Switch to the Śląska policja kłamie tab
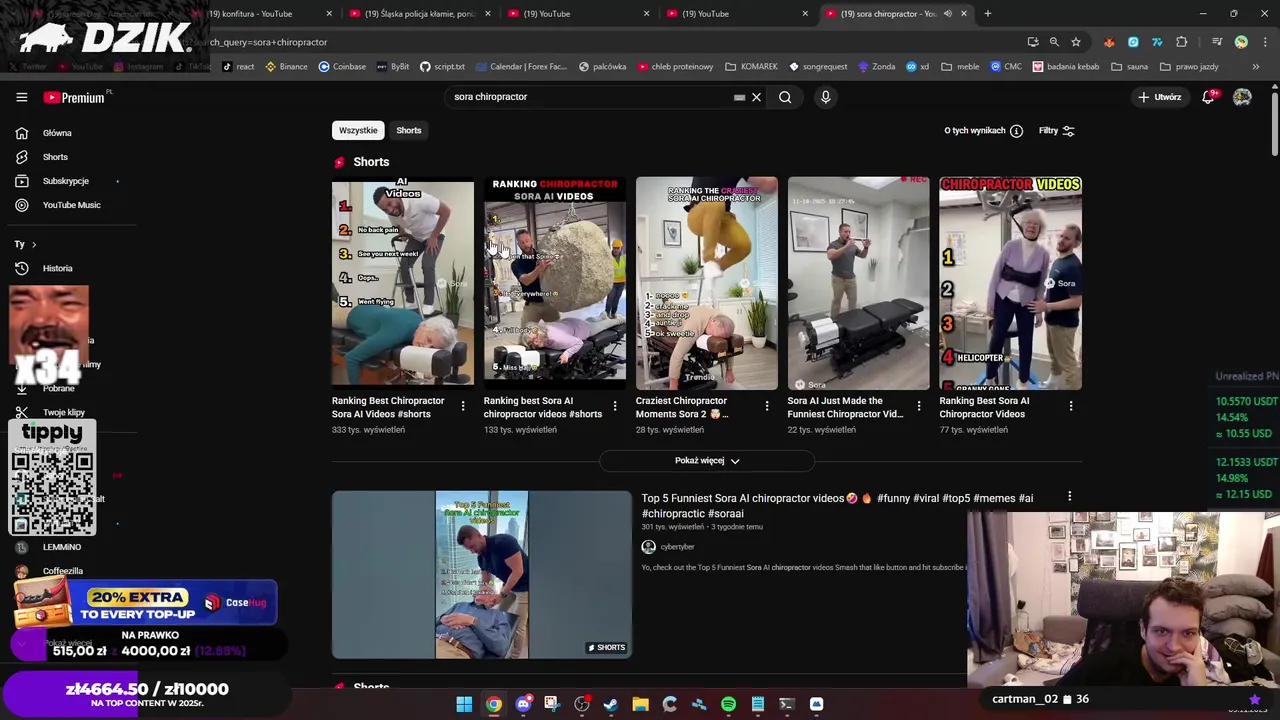 419,14
